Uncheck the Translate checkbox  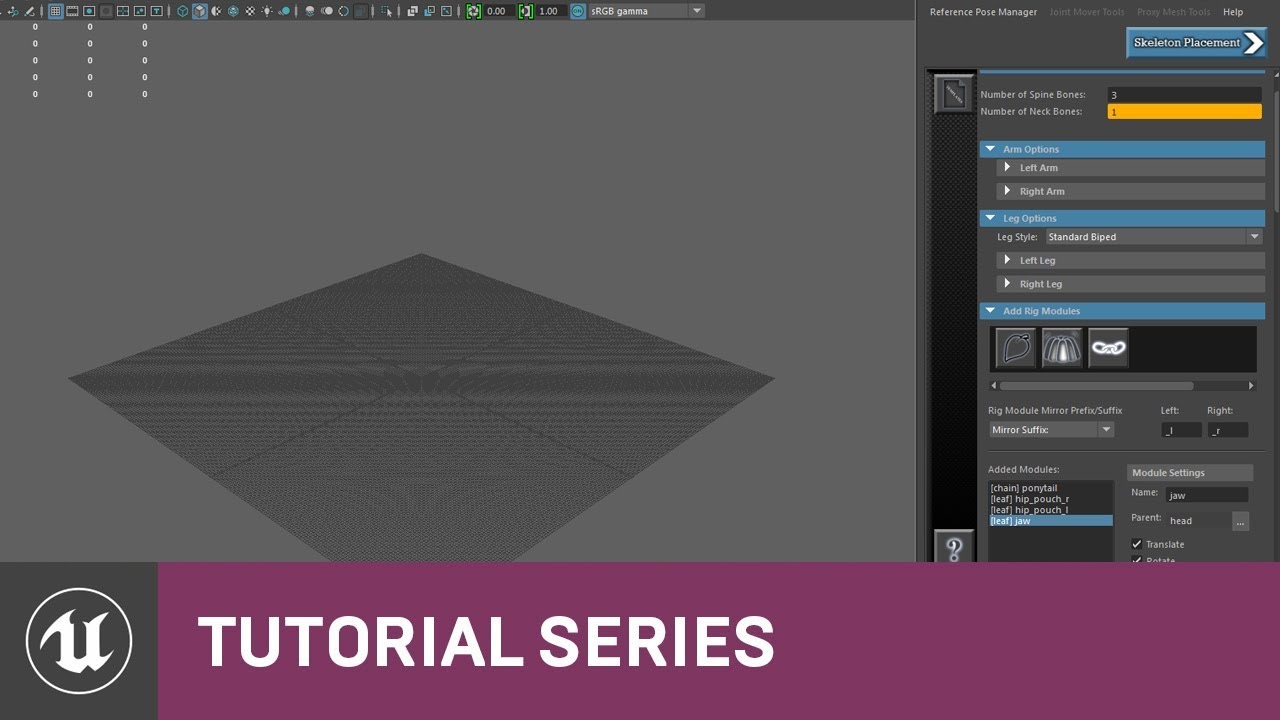pyautogui.click(x=1137, y=544)
